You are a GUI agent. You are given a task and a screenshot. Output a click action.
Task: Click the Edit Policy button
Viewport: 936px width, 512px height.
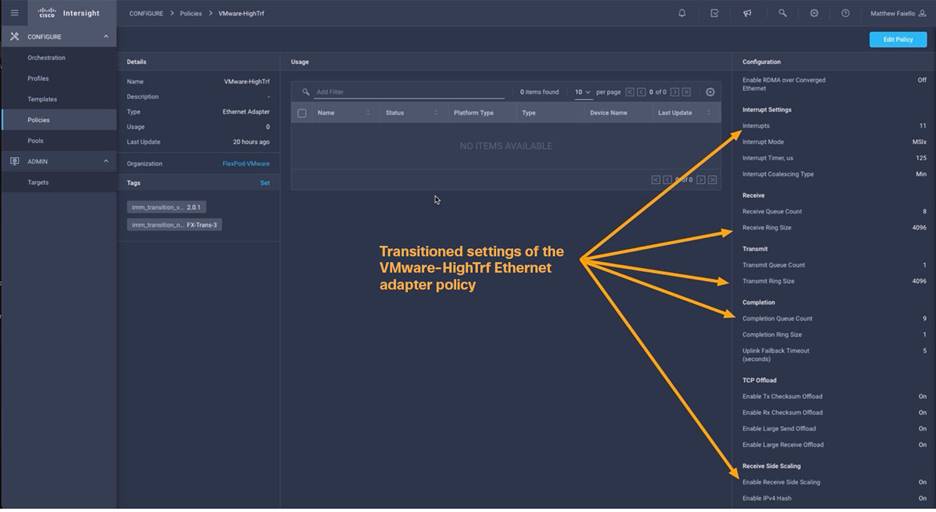click(898, 39)
